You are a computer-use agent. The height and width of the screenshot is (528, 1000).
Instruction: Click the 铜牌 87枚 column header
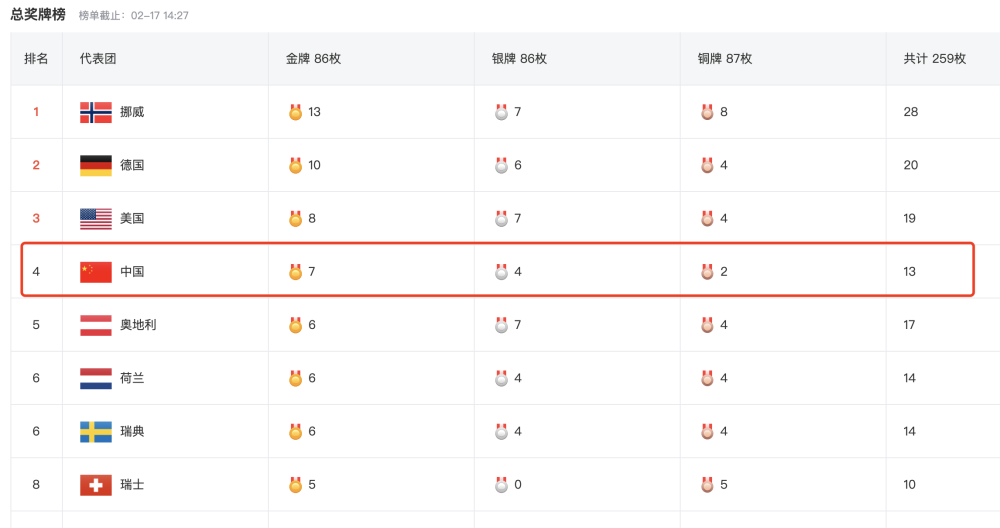(x=724, y=59)
